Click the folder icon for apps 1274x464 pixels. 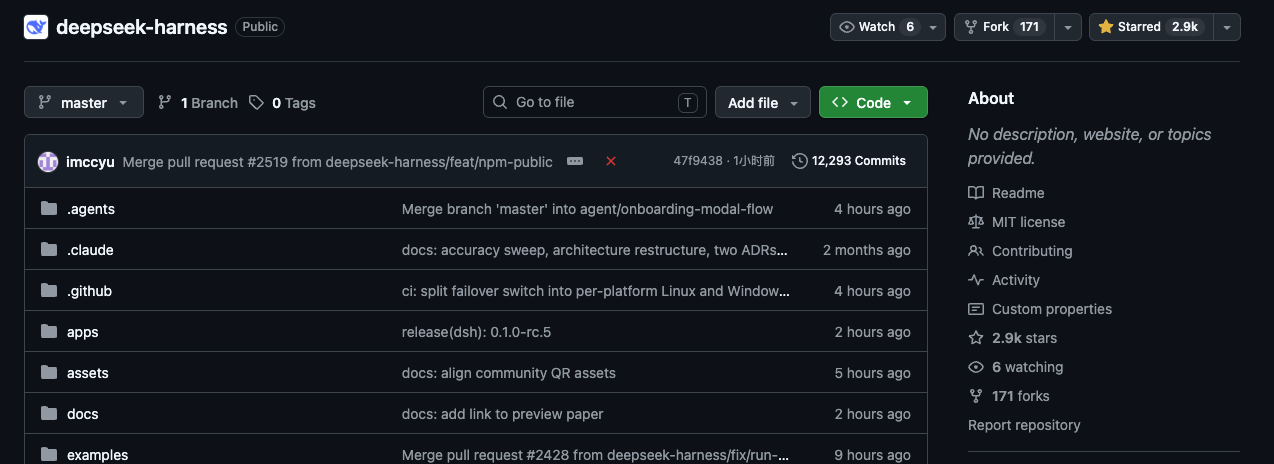[x=49, y=332]
